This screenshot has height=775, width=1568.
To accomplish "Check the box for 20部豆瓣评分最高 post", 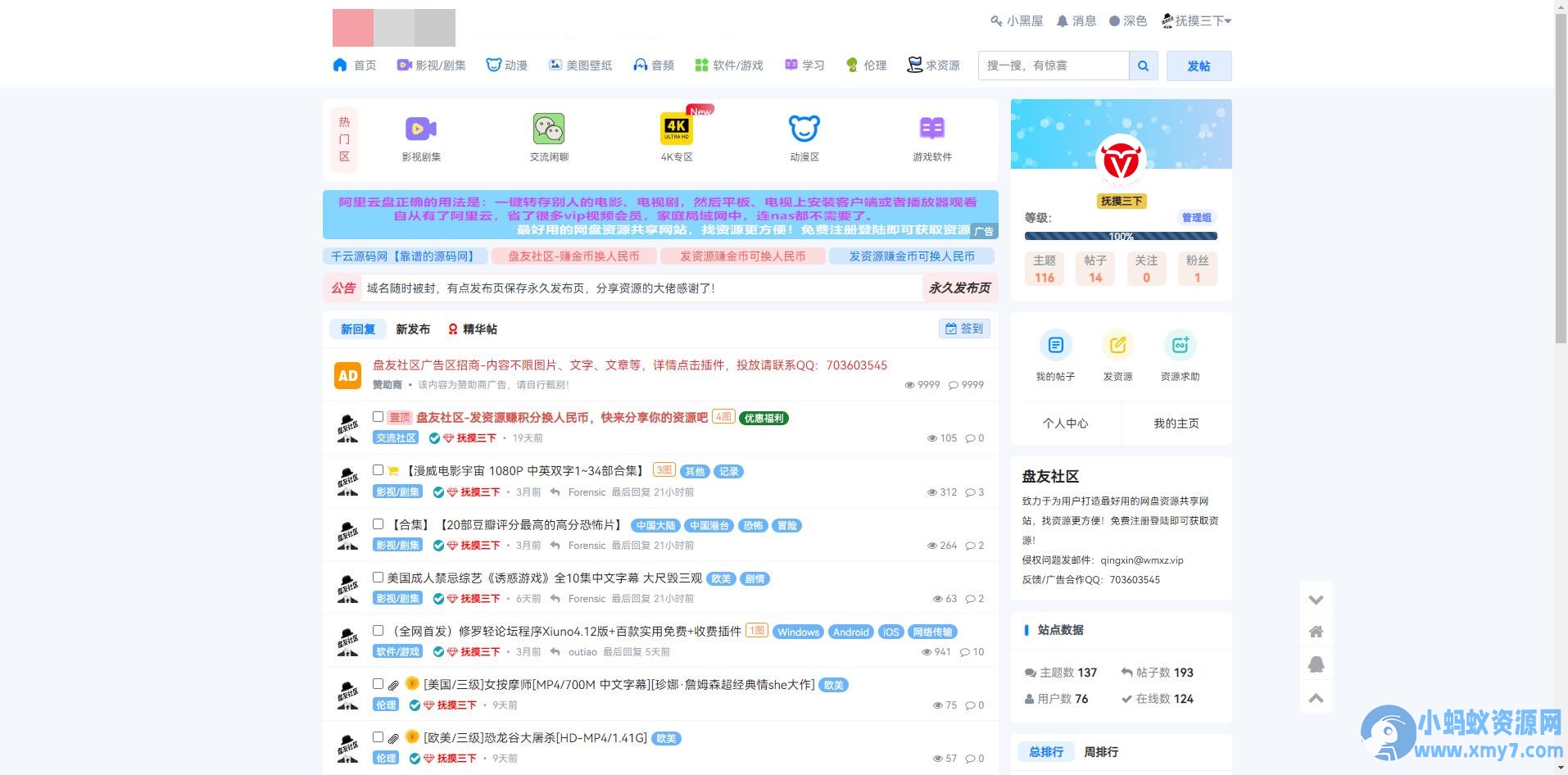I will (378, 523).
